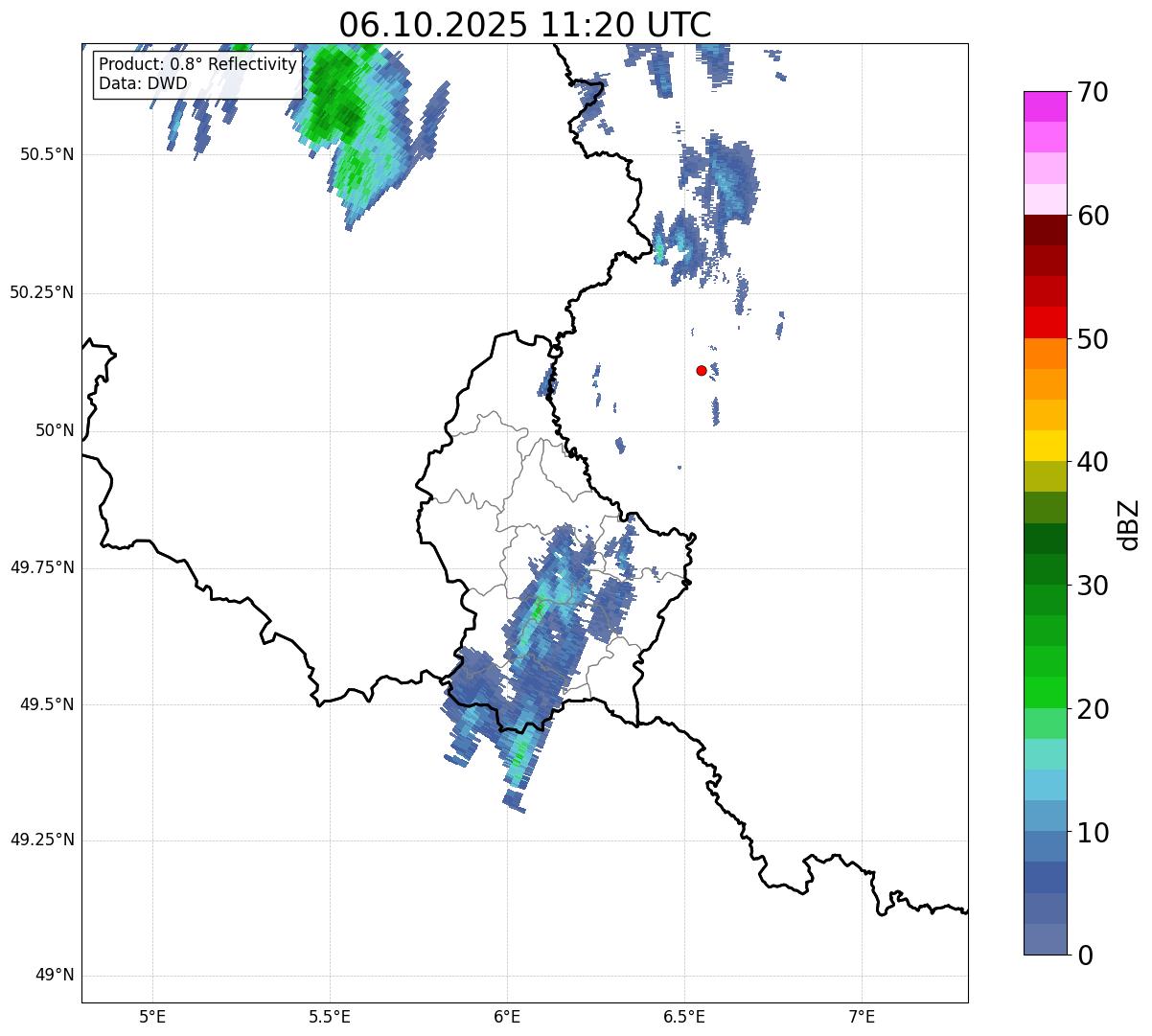Click the colorbar tick label 10
Image resolution: width=1152 pixels, height=1036 pixels.
coord(1093,833)
